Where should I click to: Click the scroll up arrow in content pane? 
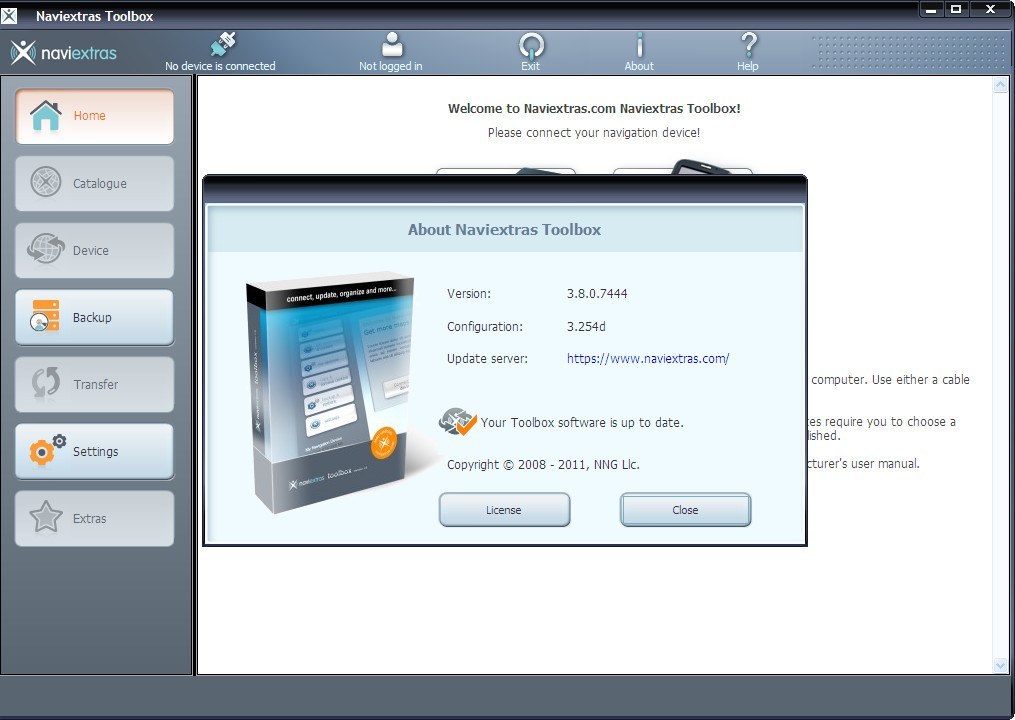(1001, 87)
